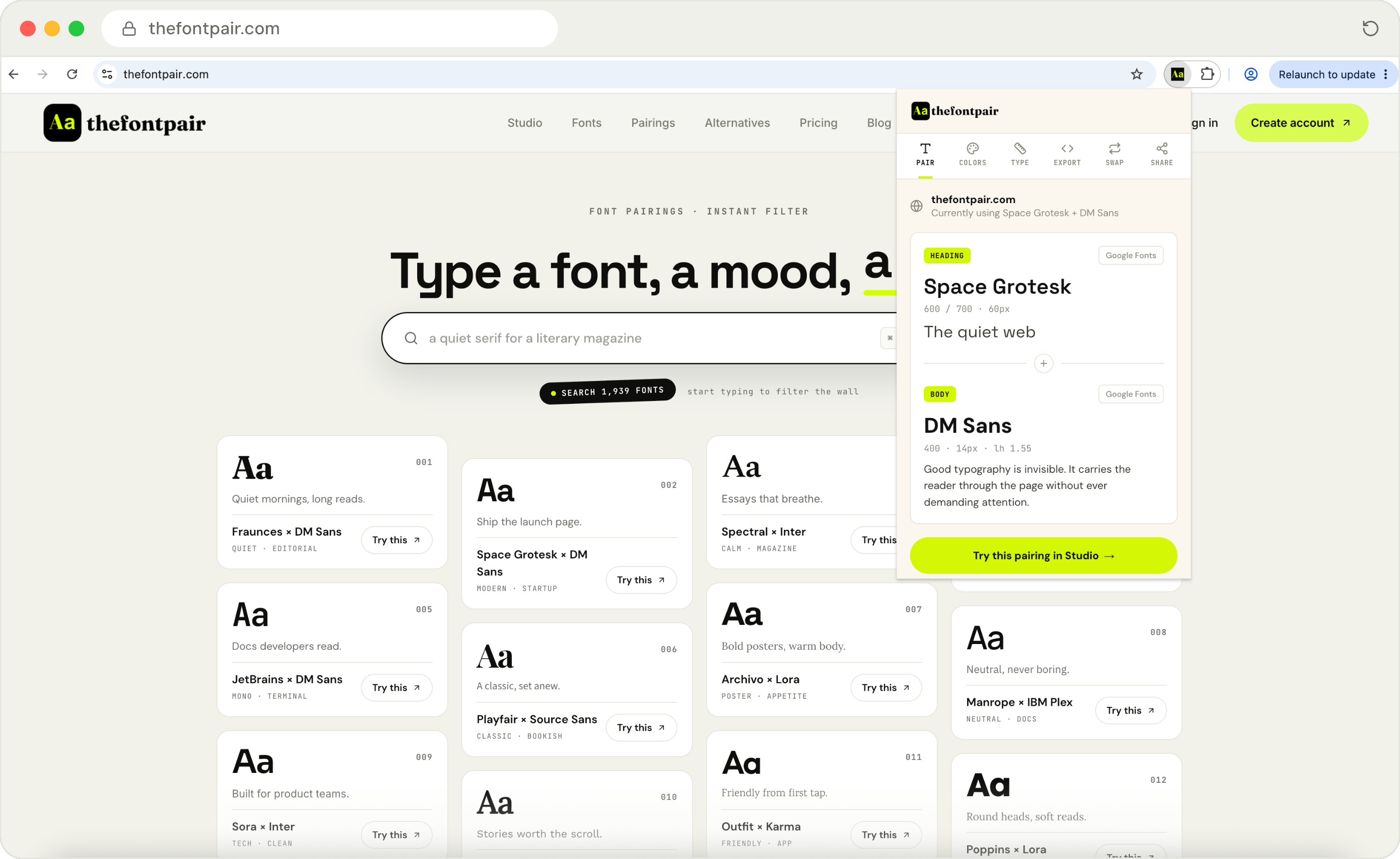
Task: Click the search magnifier icon in search box
Action: (411, 339)
